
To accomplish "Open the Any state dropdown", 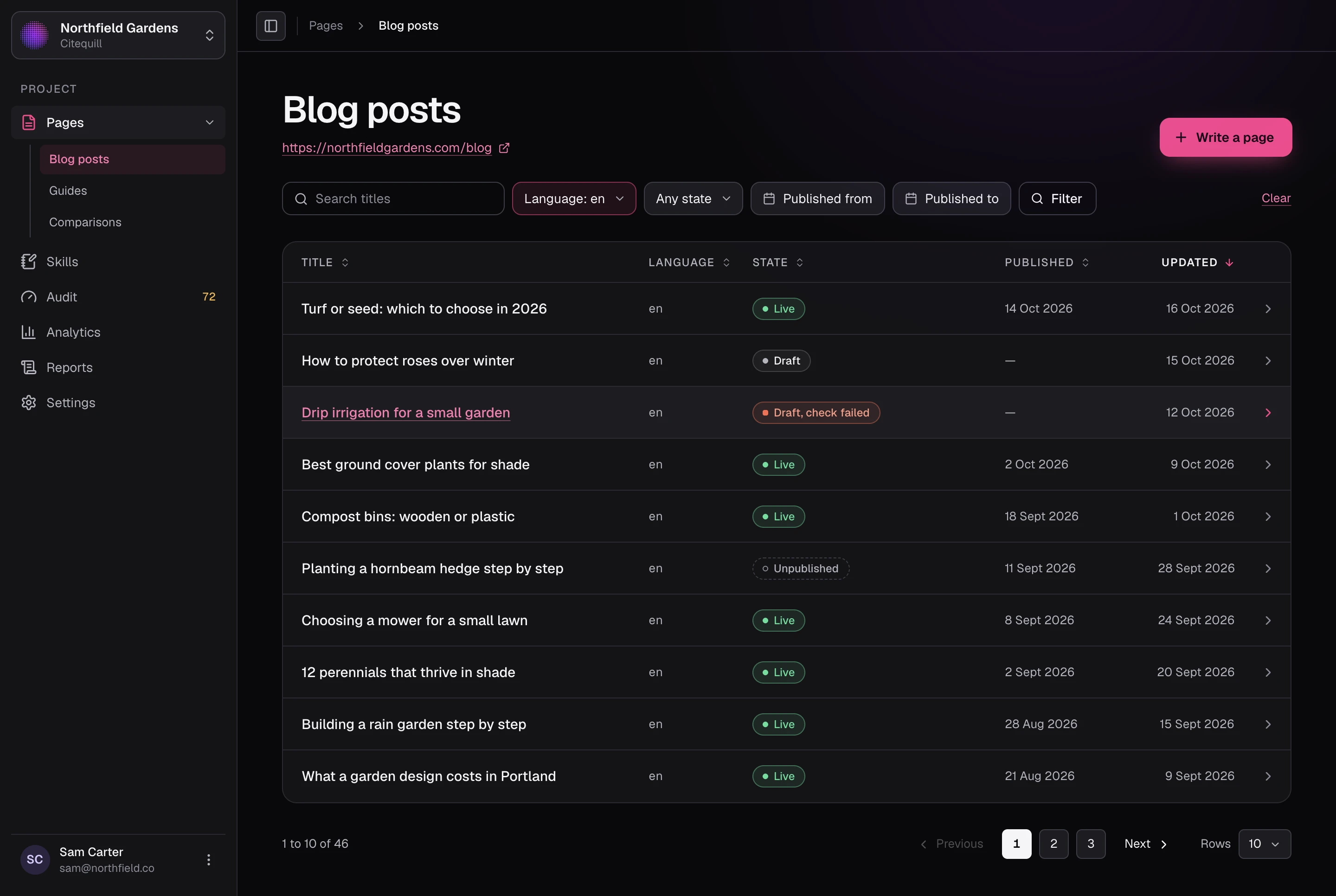I will coord(693,199).
